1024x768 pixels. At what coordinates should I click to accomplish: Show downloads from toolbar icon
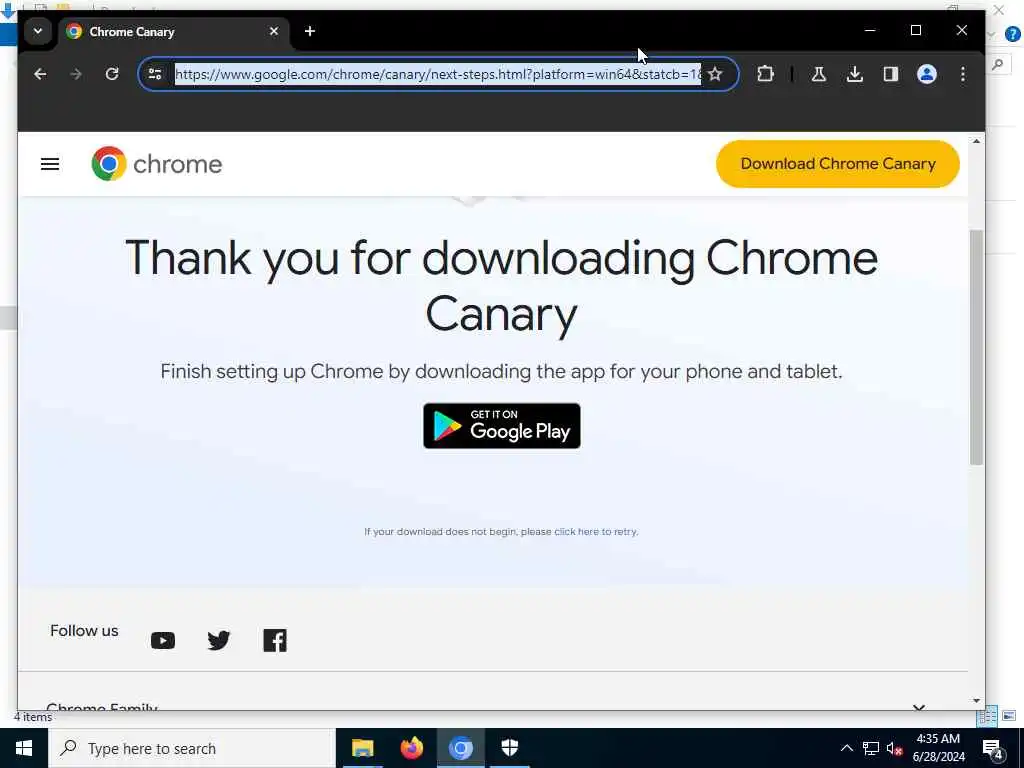(x=854, y=74)
